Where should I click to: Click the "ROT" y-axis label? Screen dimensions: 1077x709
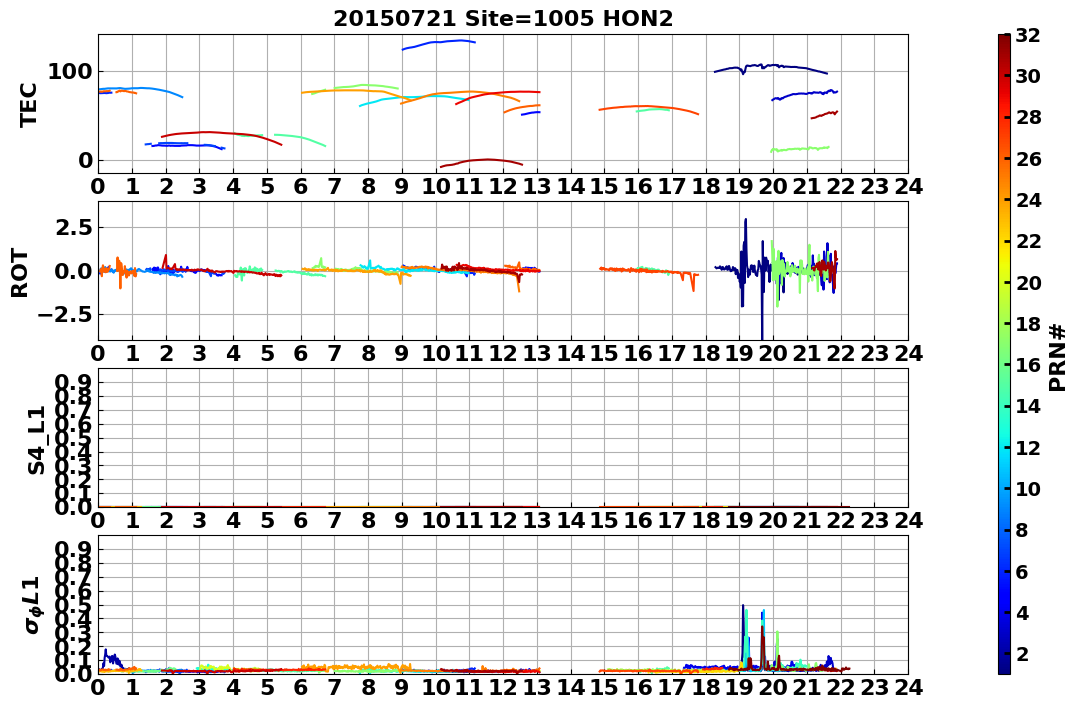coord(20,273)
